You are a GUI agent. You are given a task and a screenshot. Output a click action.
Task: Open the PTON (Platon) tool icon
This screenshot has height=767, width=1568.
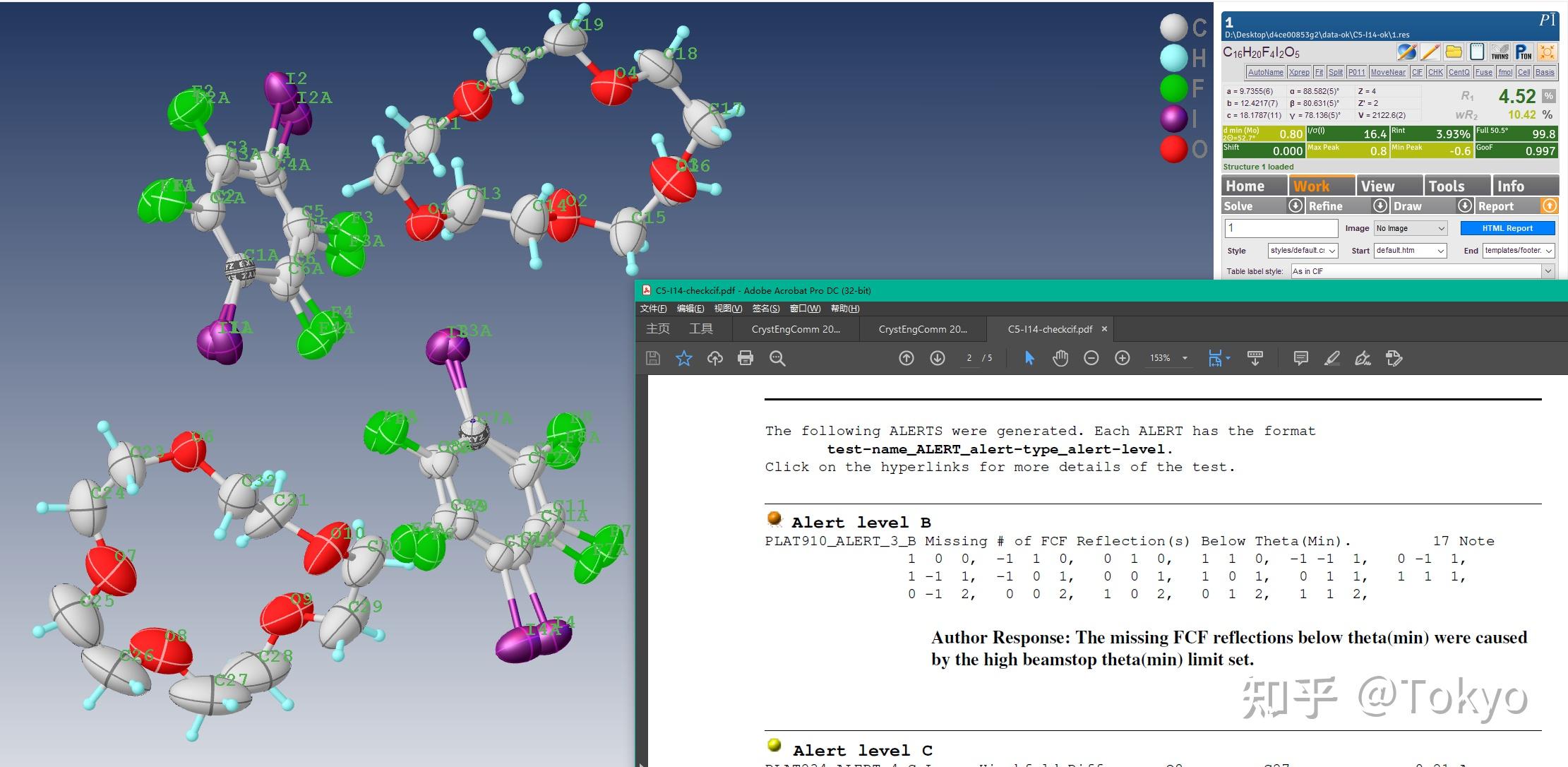click(x=1524, y=52)
